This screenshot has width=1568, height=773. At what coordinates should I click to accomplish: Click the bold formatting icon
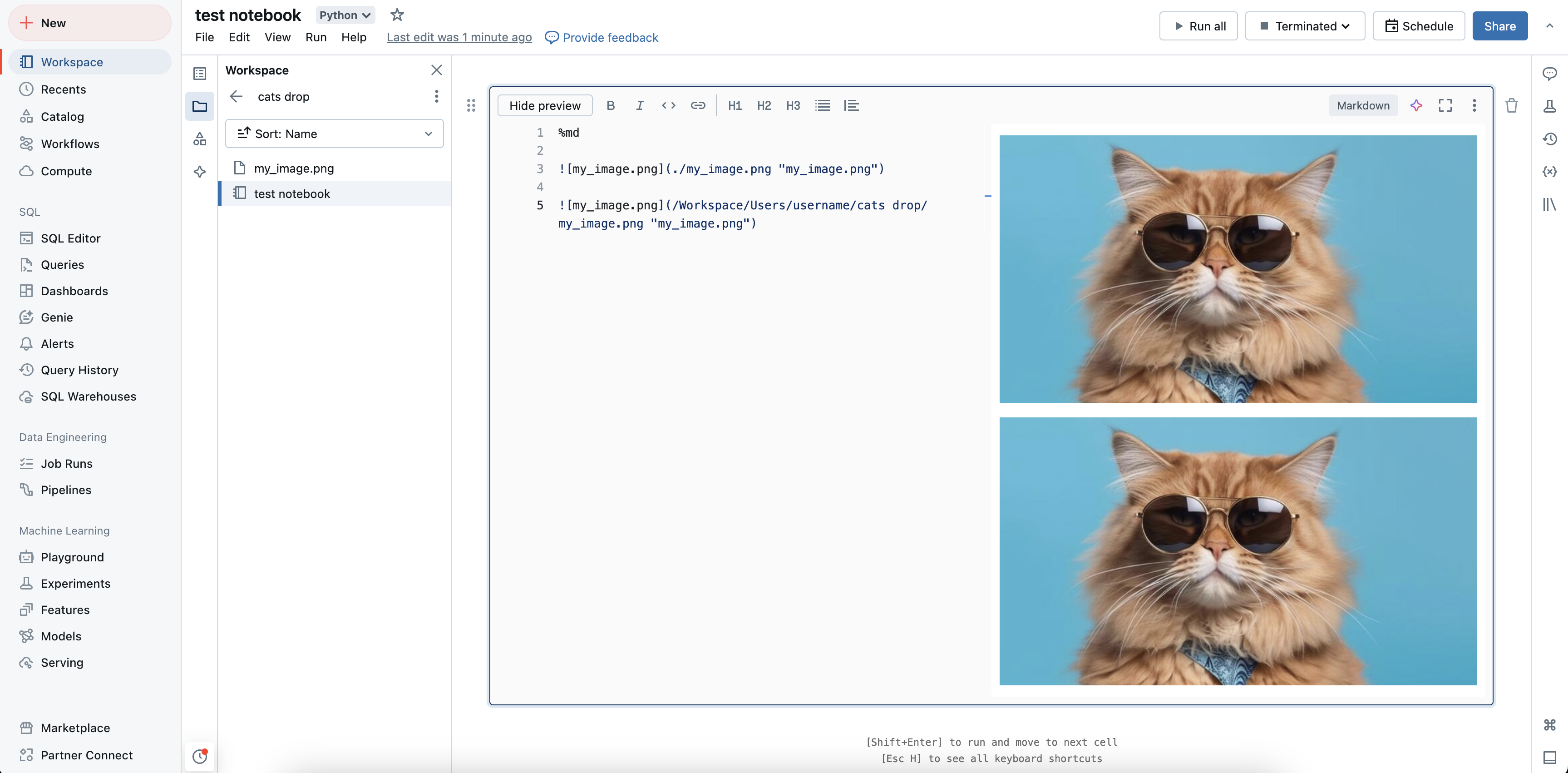[x=610, y=105]
